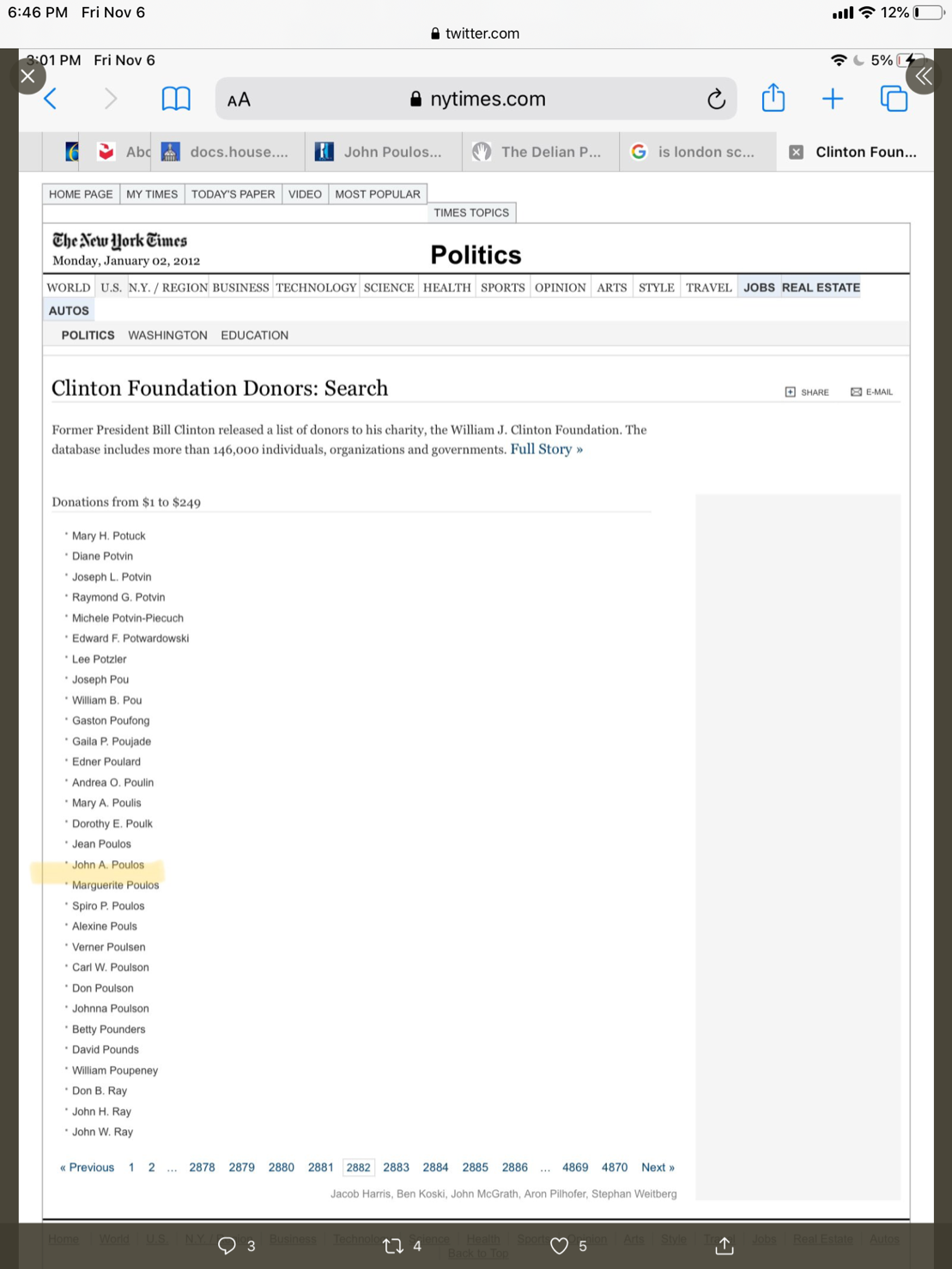
Task: Like the tweet with the heart icon
Action: (x=559, y=1246)
